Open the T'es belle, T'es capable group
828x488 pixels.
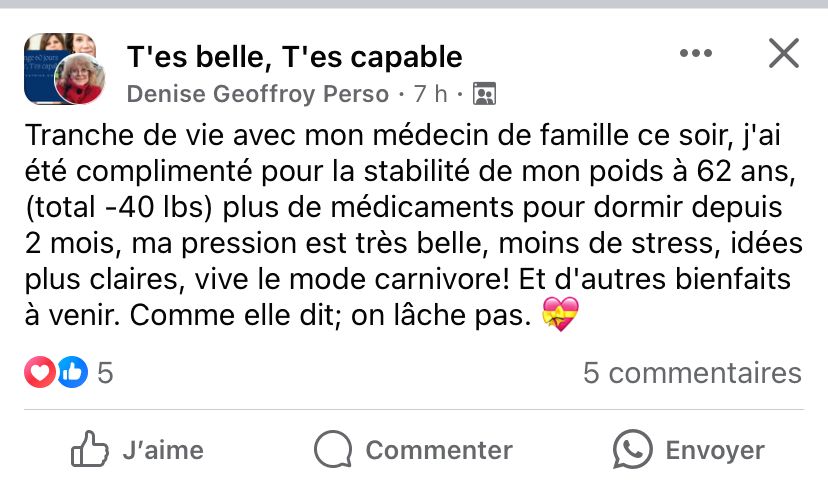(294, 56)
